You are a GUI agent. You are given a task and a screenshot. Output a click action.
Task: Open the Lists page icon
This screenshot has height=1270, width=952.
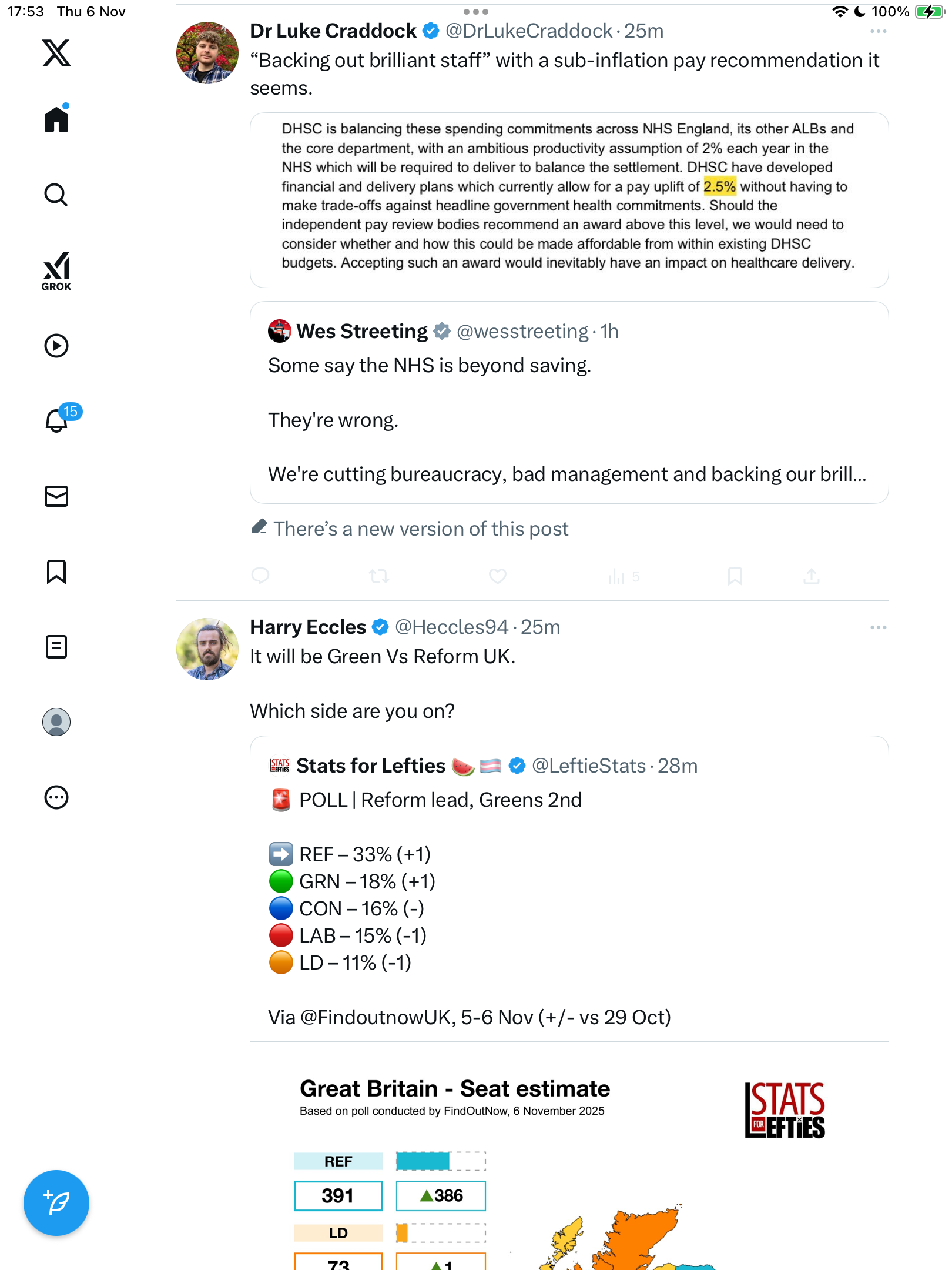pyautogui.click(x=56, y=647)
